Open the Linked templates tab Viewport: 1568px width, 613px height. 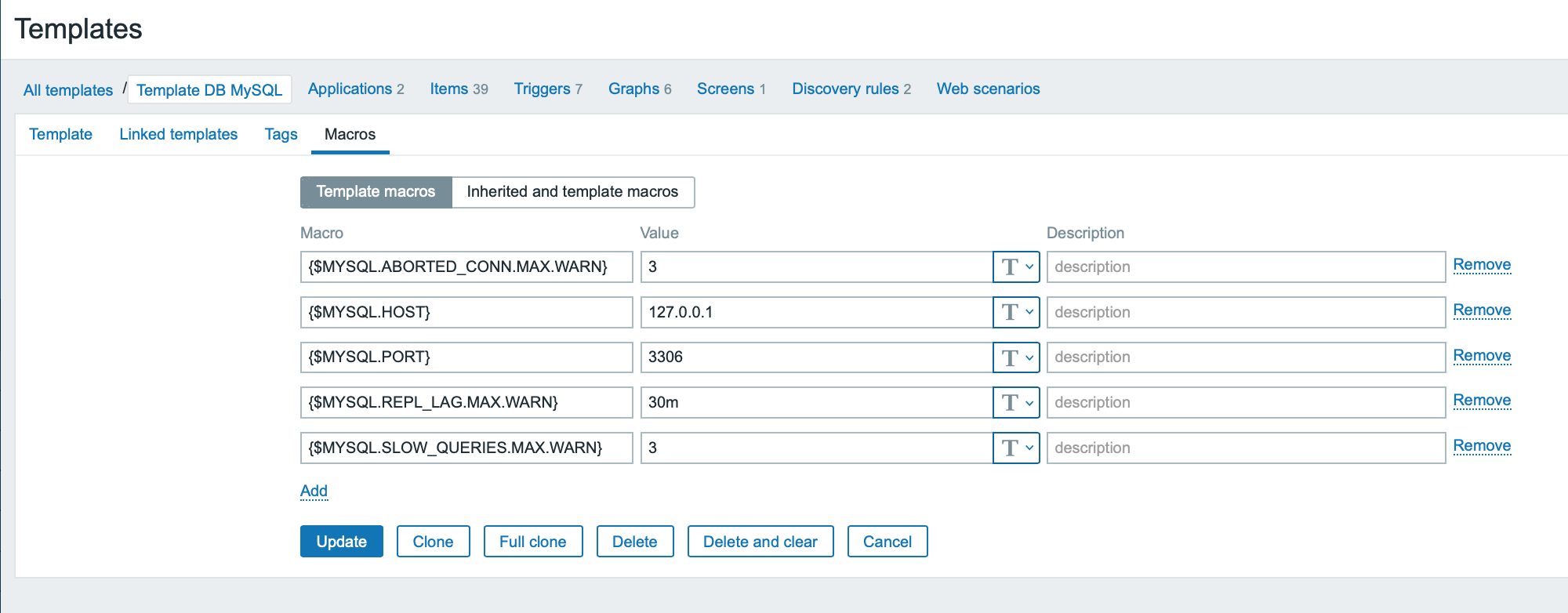pyautogui.click(x=179, y=134)
